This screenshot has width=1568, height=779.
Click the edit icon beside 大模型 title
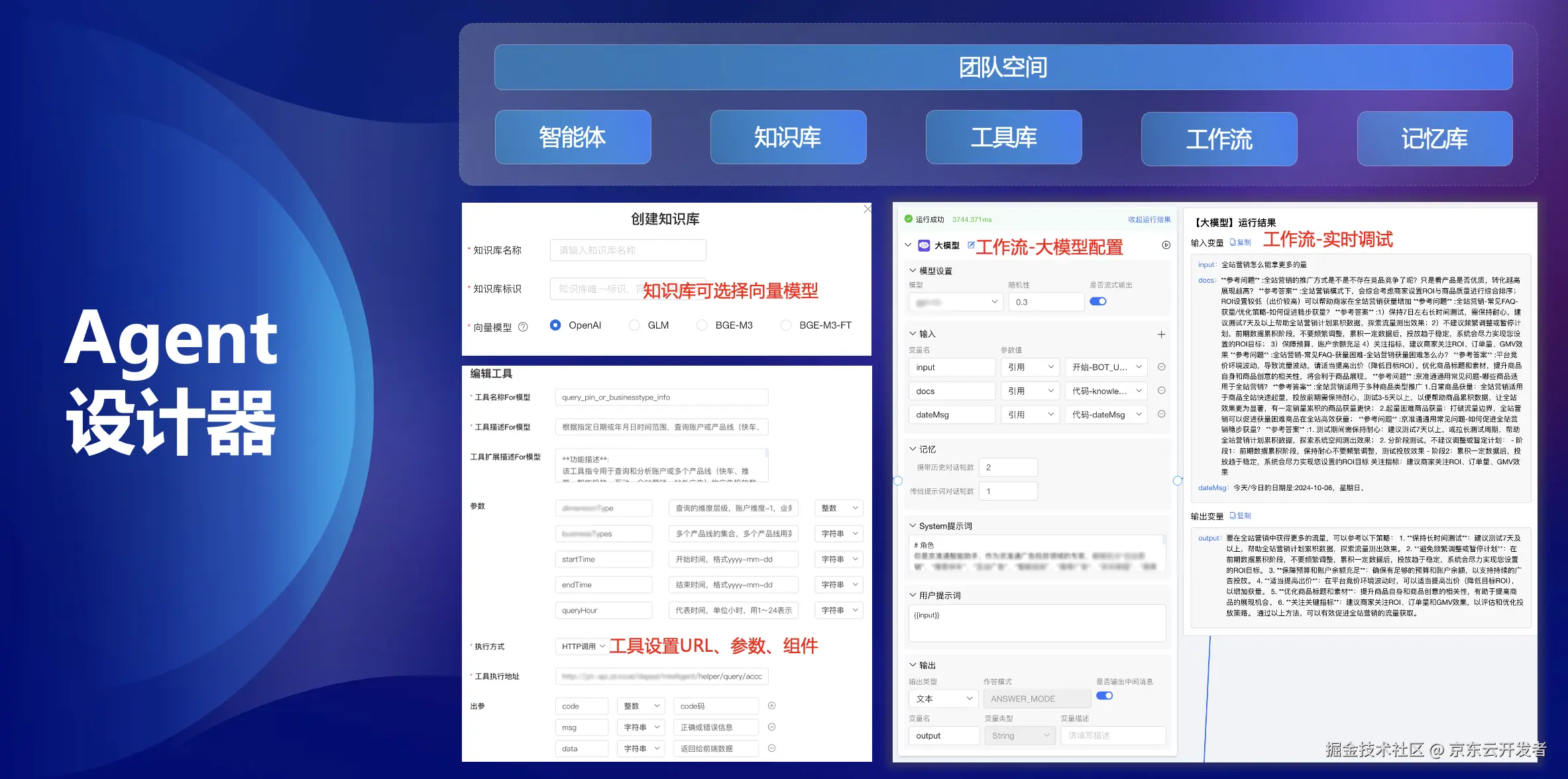pyautogui.click(x=971, y=245)
